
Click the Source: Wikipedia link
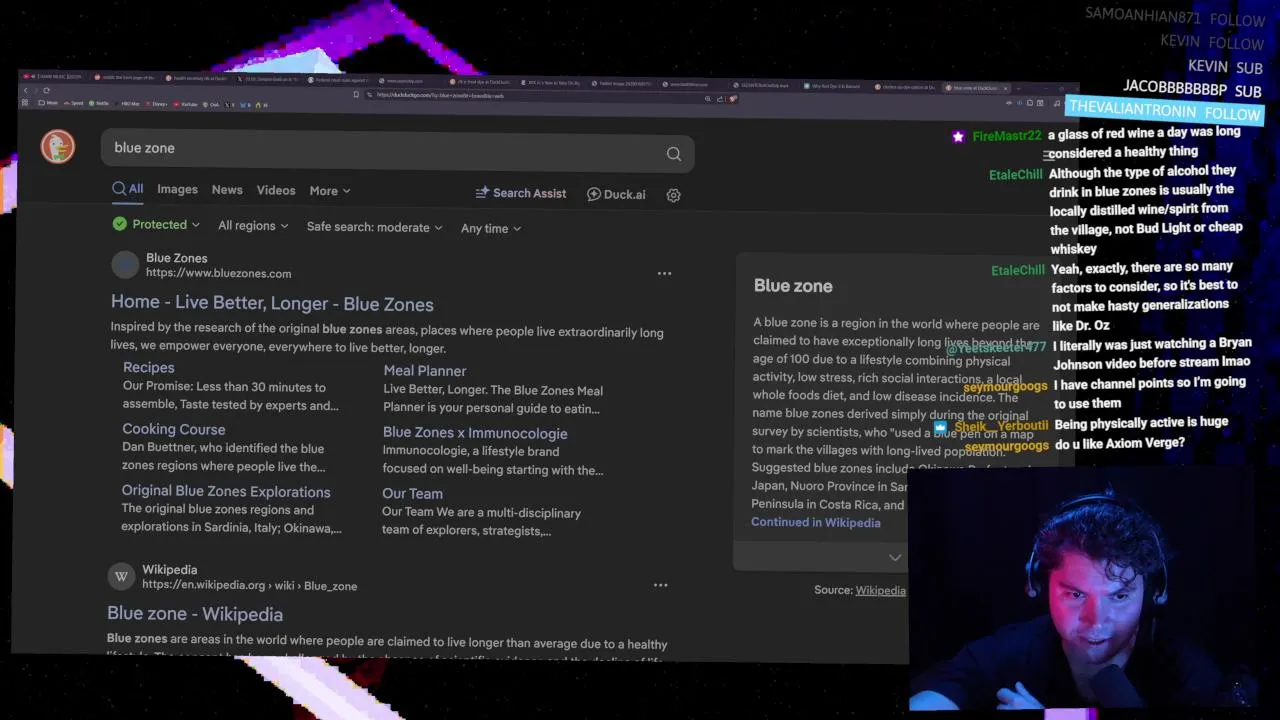point(880,590)
